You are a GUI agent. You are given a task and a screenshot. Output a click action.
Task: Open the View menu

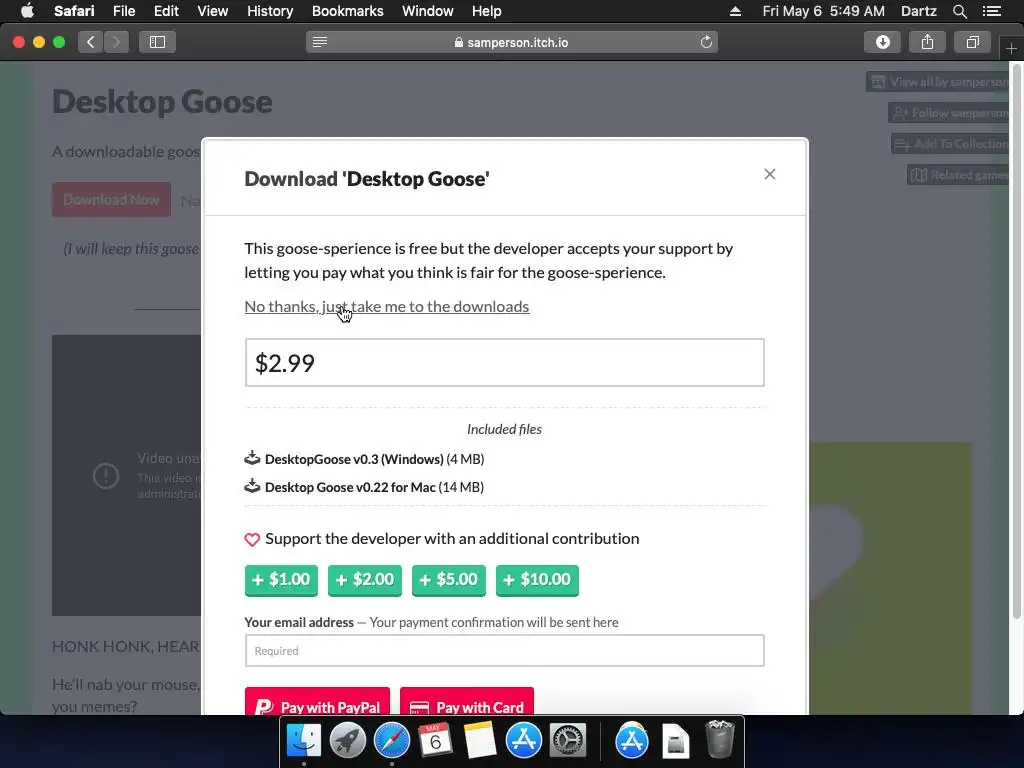coord(213,11)
